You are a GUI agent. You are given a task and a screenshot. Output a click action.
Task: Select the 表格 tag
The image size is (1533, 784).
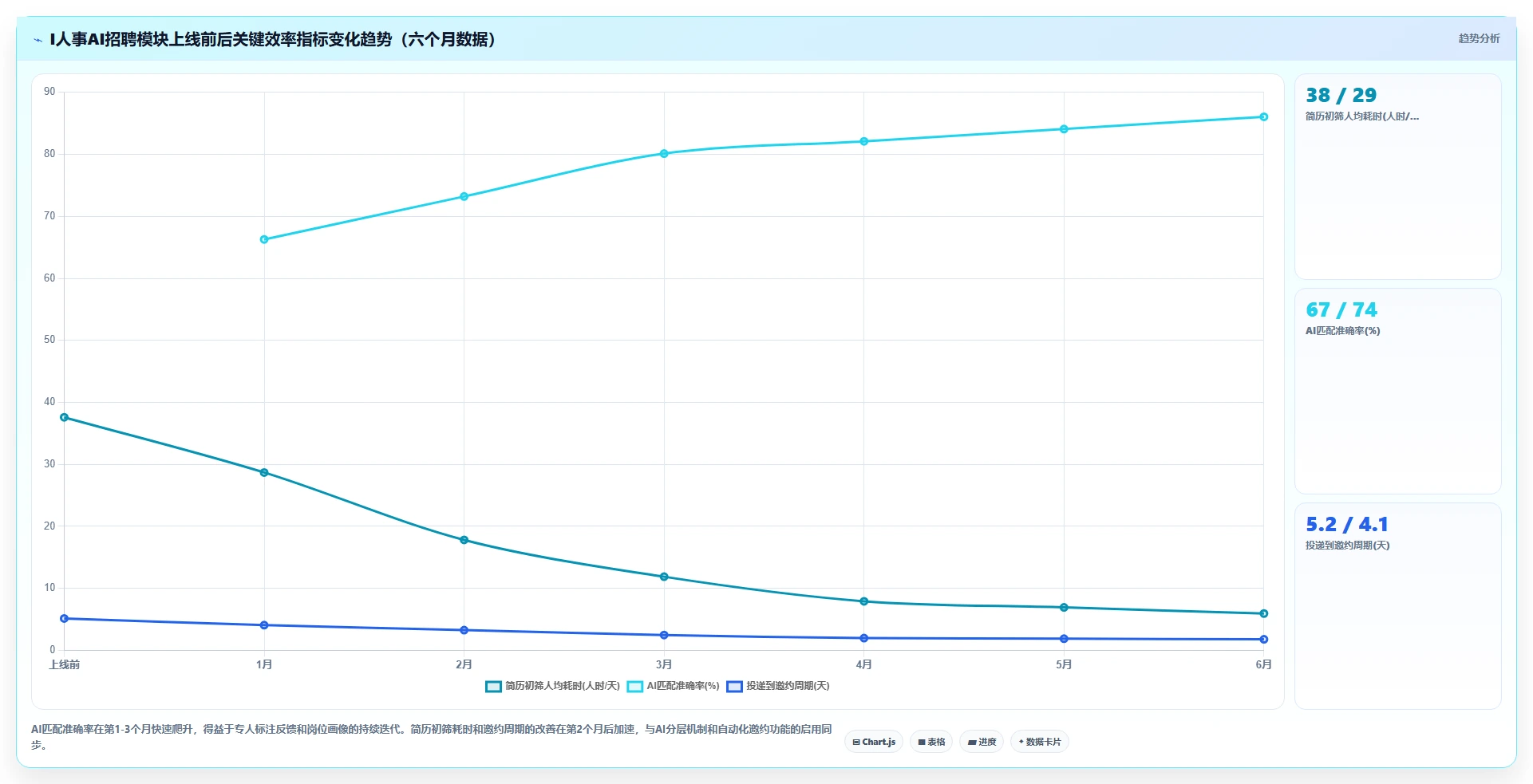(931, 742)
